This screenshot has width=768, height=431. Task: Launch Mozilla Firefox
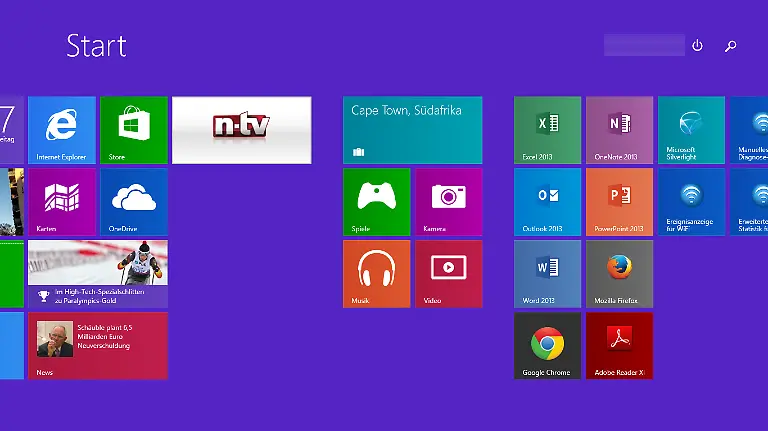620,274
